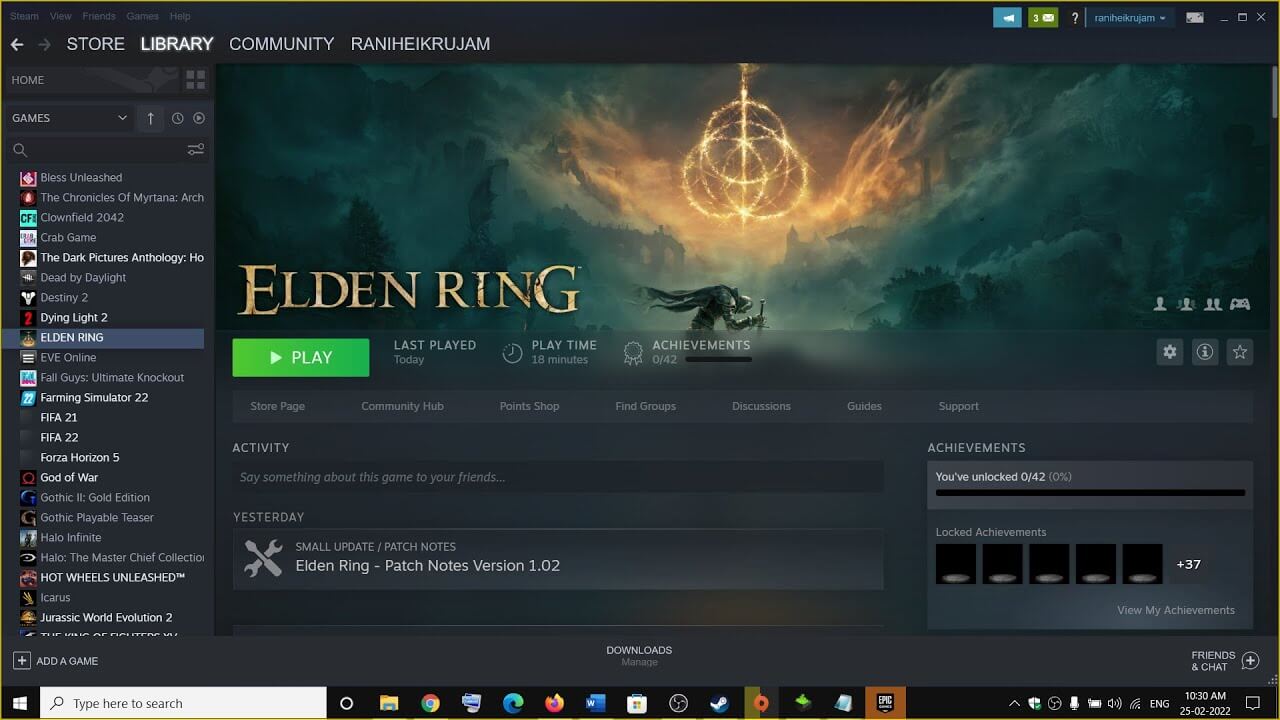This screenshot has width=1280, height=720.
Task: Toggle favorite star for Elden Ring
Action: tap(1240, 352)
